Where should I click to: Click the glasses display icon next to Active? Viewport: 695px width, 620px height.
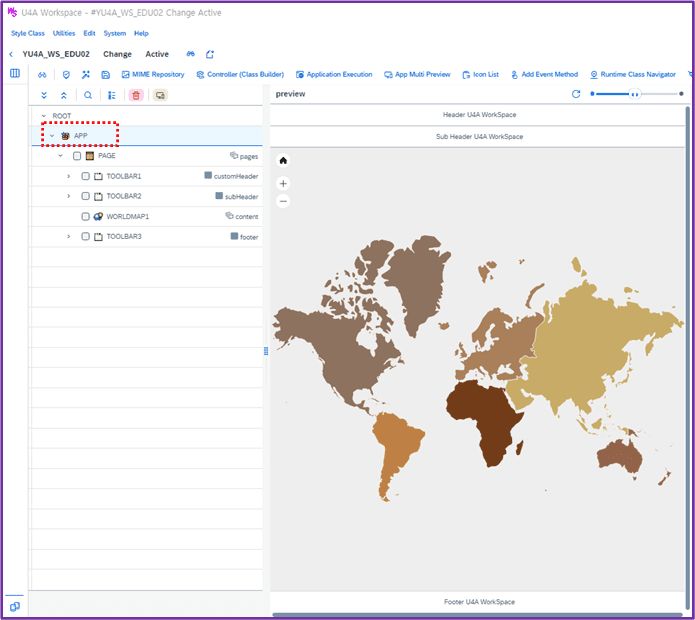click(x=191, y=54)
